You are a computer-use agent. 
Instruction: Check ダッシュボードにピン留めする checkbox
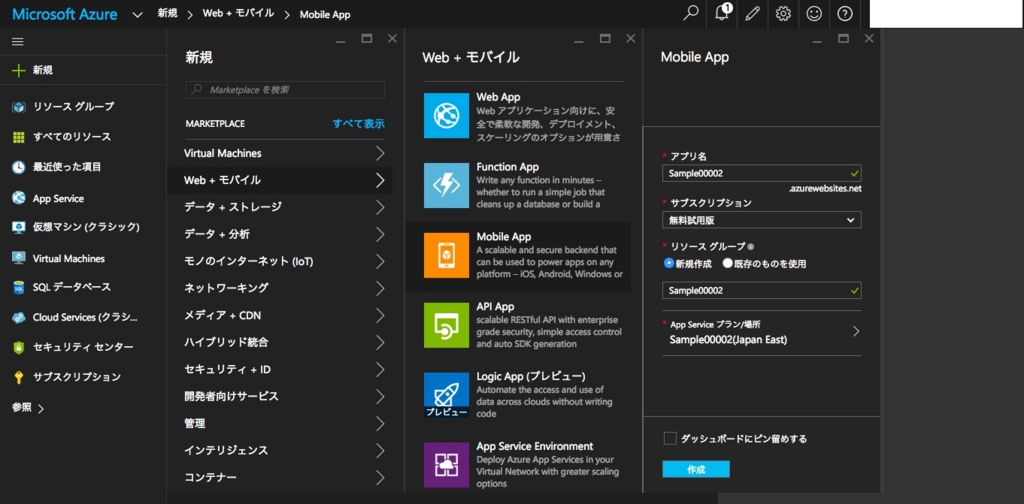coord(670,439)
